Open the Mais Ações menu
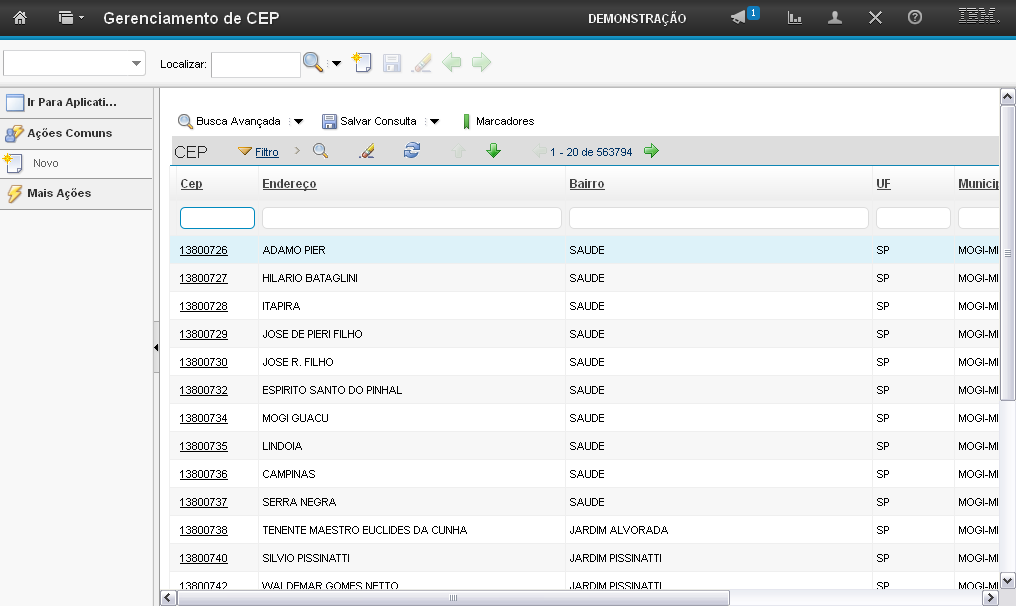Screen dimensions: 1016x607 (x=59, y=193)
